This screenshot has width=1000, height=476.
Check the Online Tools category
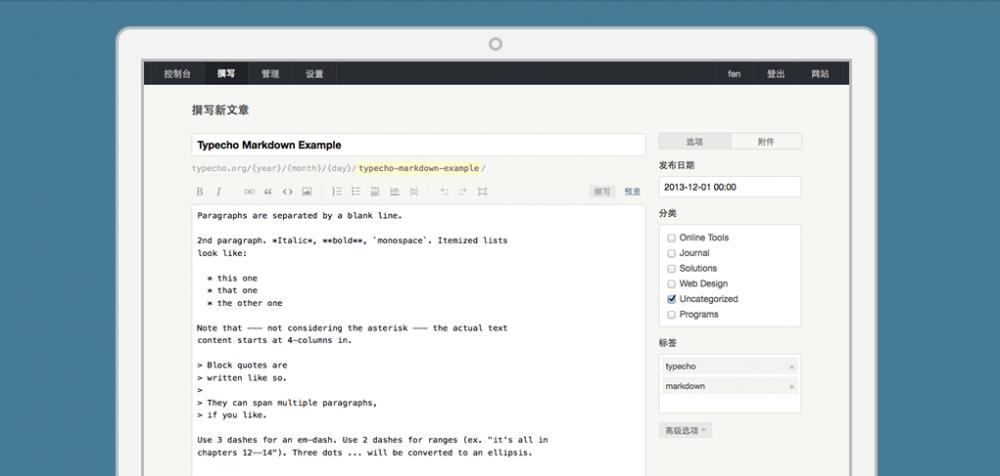click(672, 238)
